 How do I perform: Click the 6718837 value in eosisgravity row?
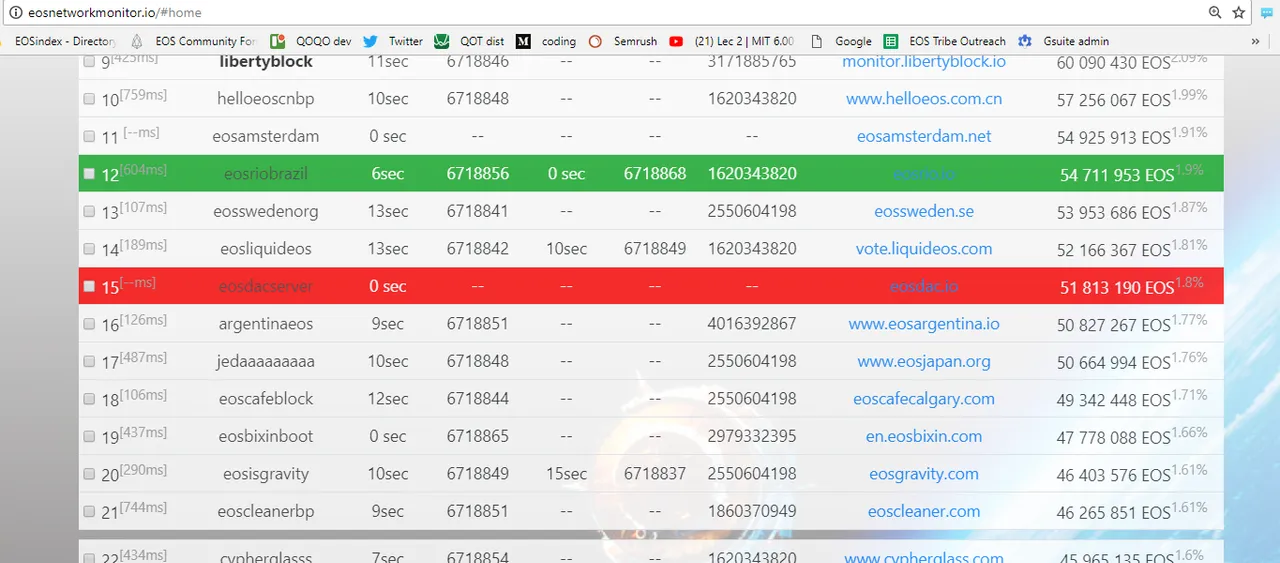[655, 473]
